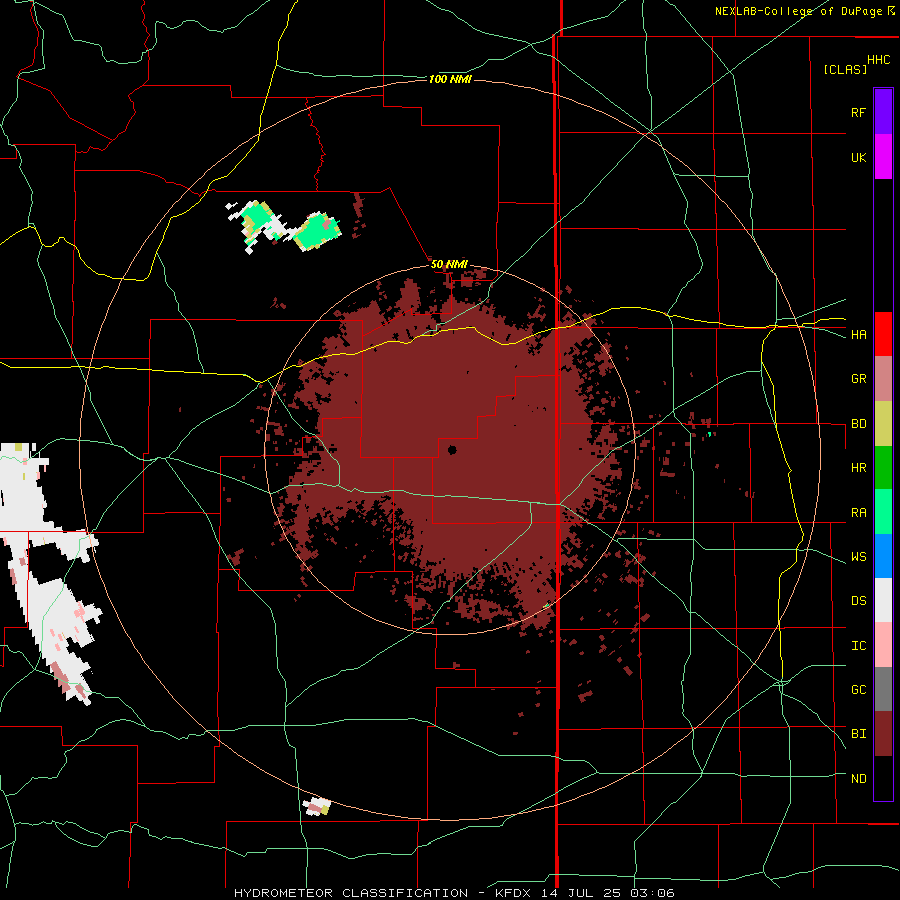The height and width of the screenshot is (900, 900).
Task: Click the "IC" legend label
Action: [x=858, y=645]
